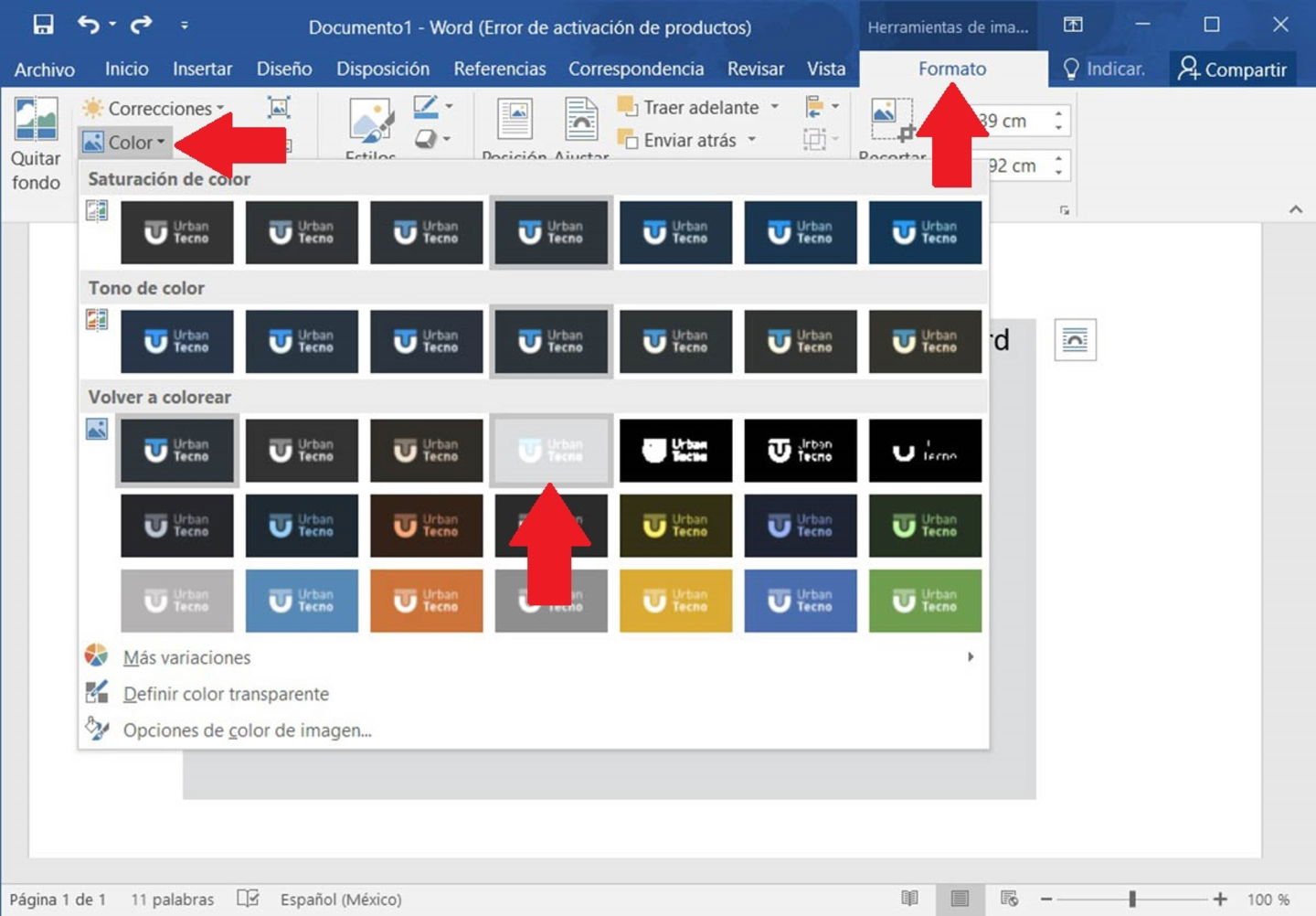Apply dark orange recolor thumbnail

[x=426, y=526]
